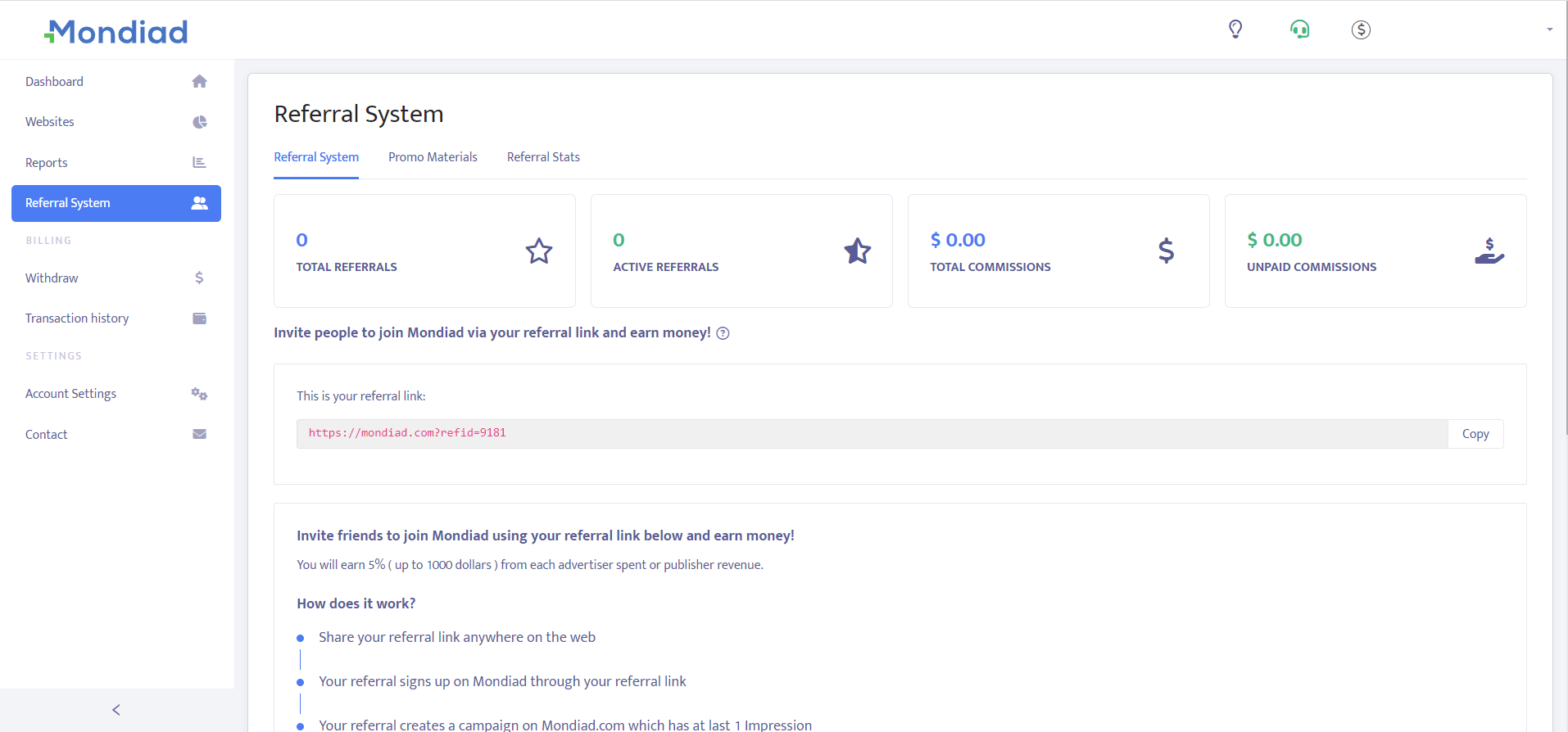
Task: Click the dollar balance icon in header
Action: (1361, 29)
